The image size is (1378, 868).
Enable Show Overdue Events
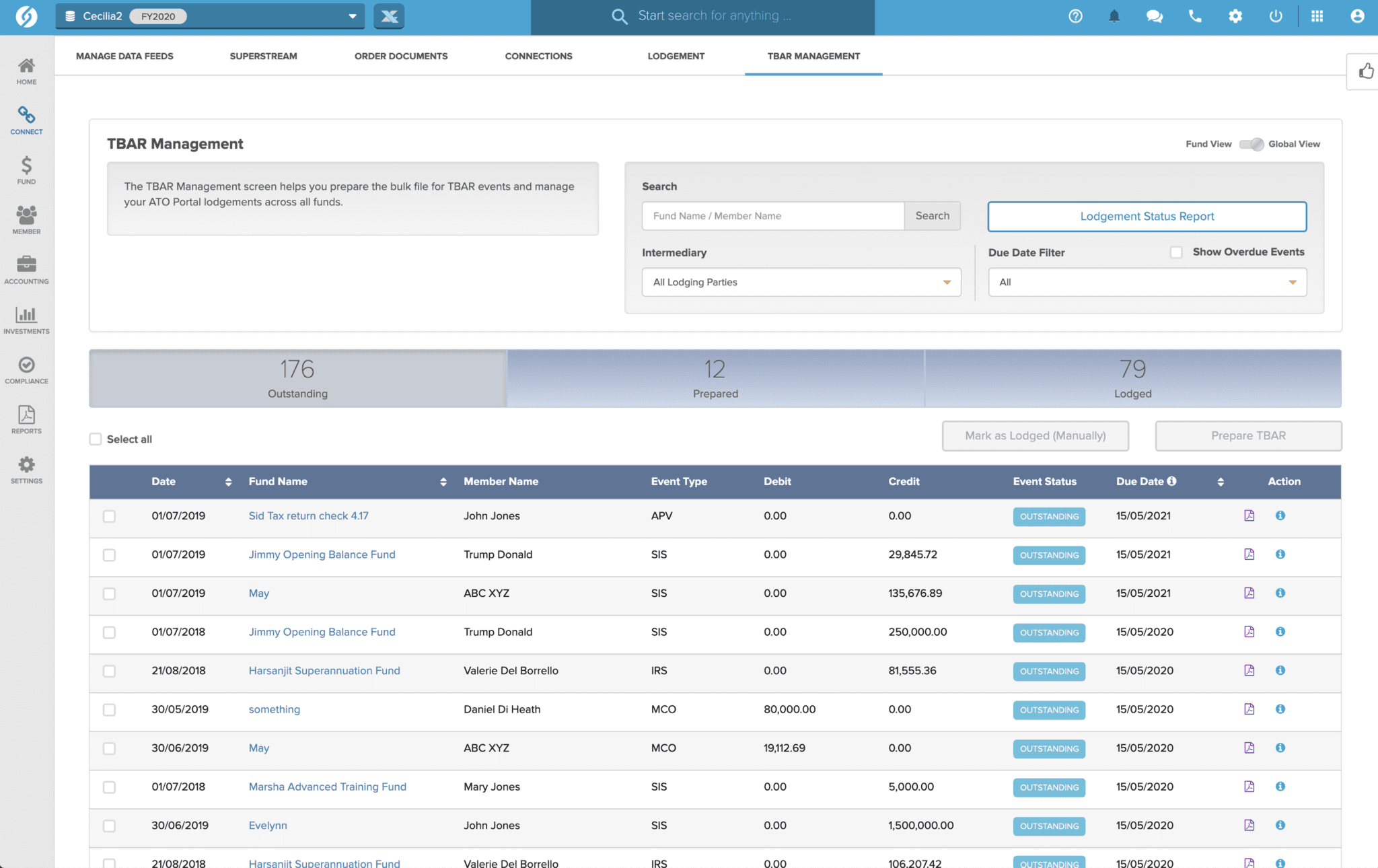click(x=1176, y=252)
